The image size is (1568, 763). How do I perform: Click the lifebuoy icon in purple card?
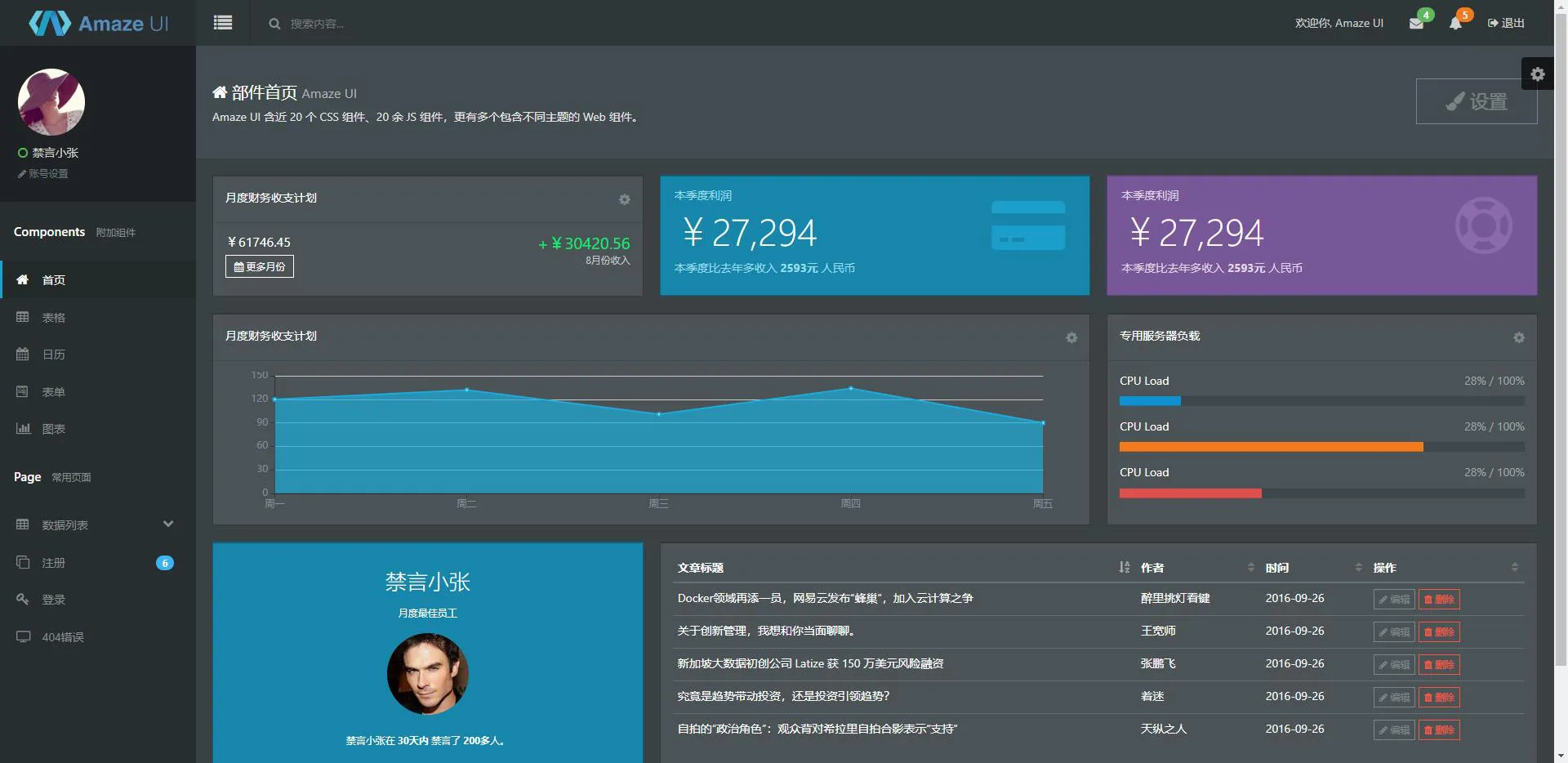pyautogui.click(x=1483, y=225)
